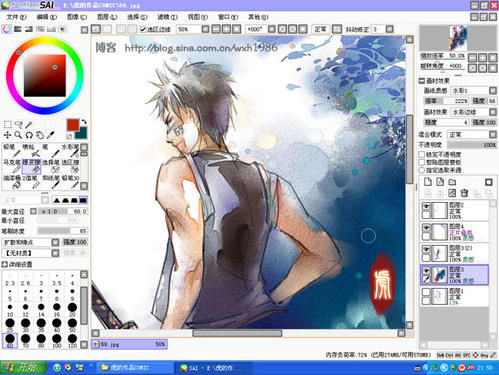Hide the selected layer 图层3

tap(426, 271)
